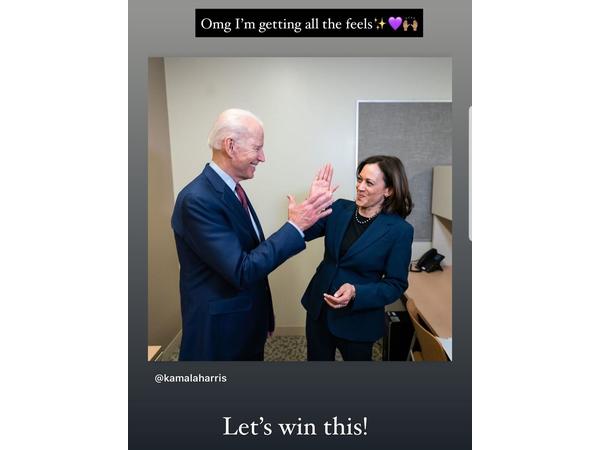The height and width of the screenshot is (450, 600).
Task: Tap the "Let's win this!" text
Action: [x=295, y=426]
